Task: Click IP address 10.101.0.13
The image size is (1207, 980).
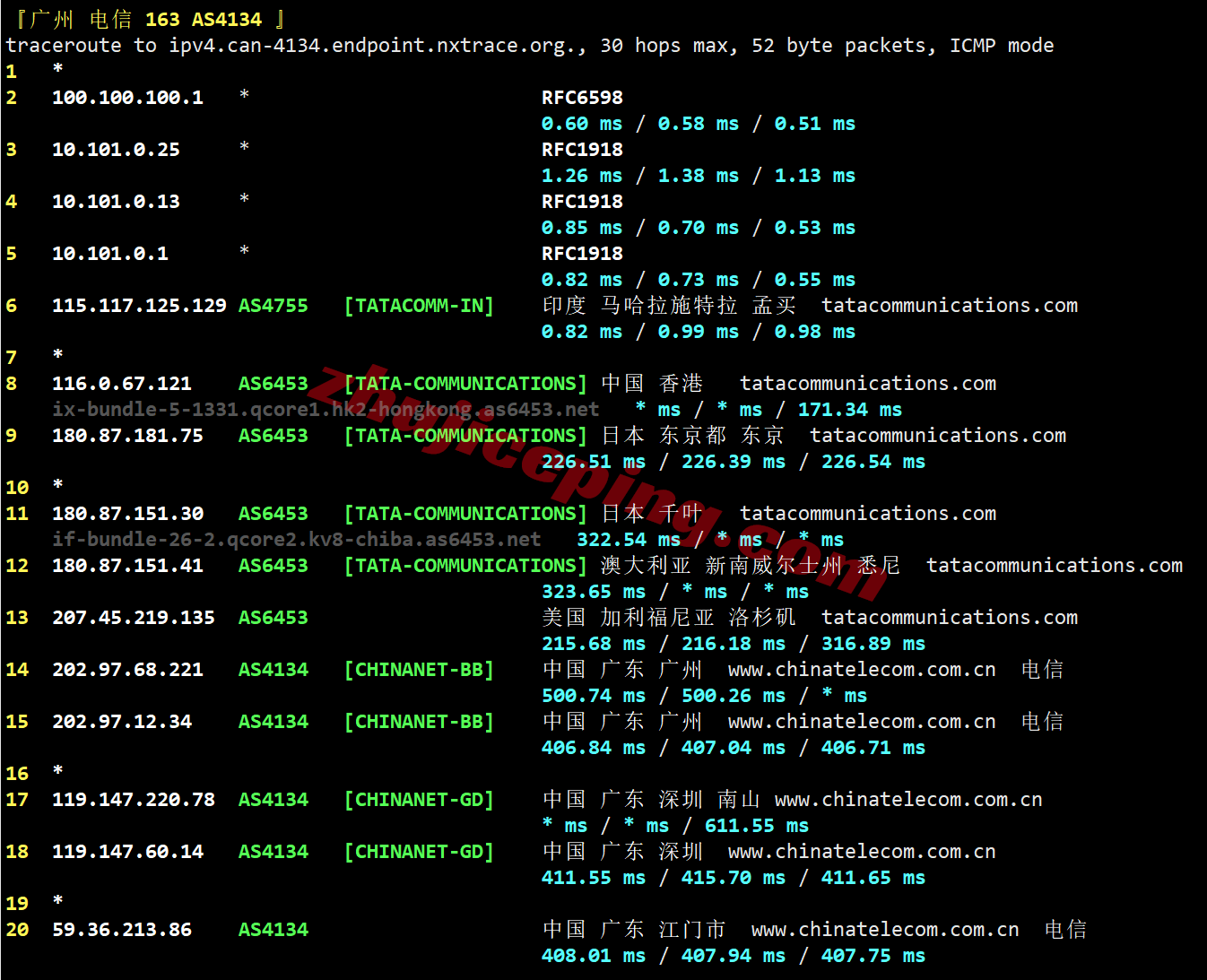Action: tap(116, 202)
